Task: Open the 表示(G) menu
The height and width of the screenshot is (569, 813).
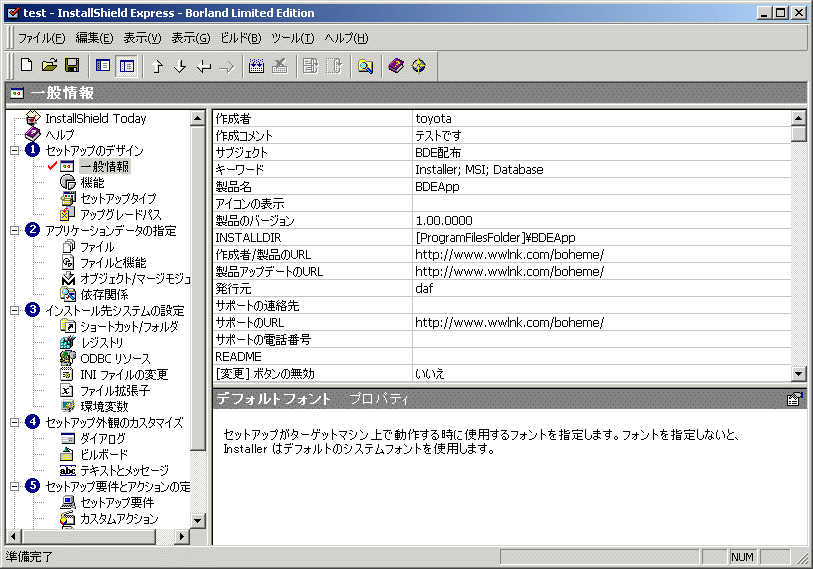Action: coord(191,38)
